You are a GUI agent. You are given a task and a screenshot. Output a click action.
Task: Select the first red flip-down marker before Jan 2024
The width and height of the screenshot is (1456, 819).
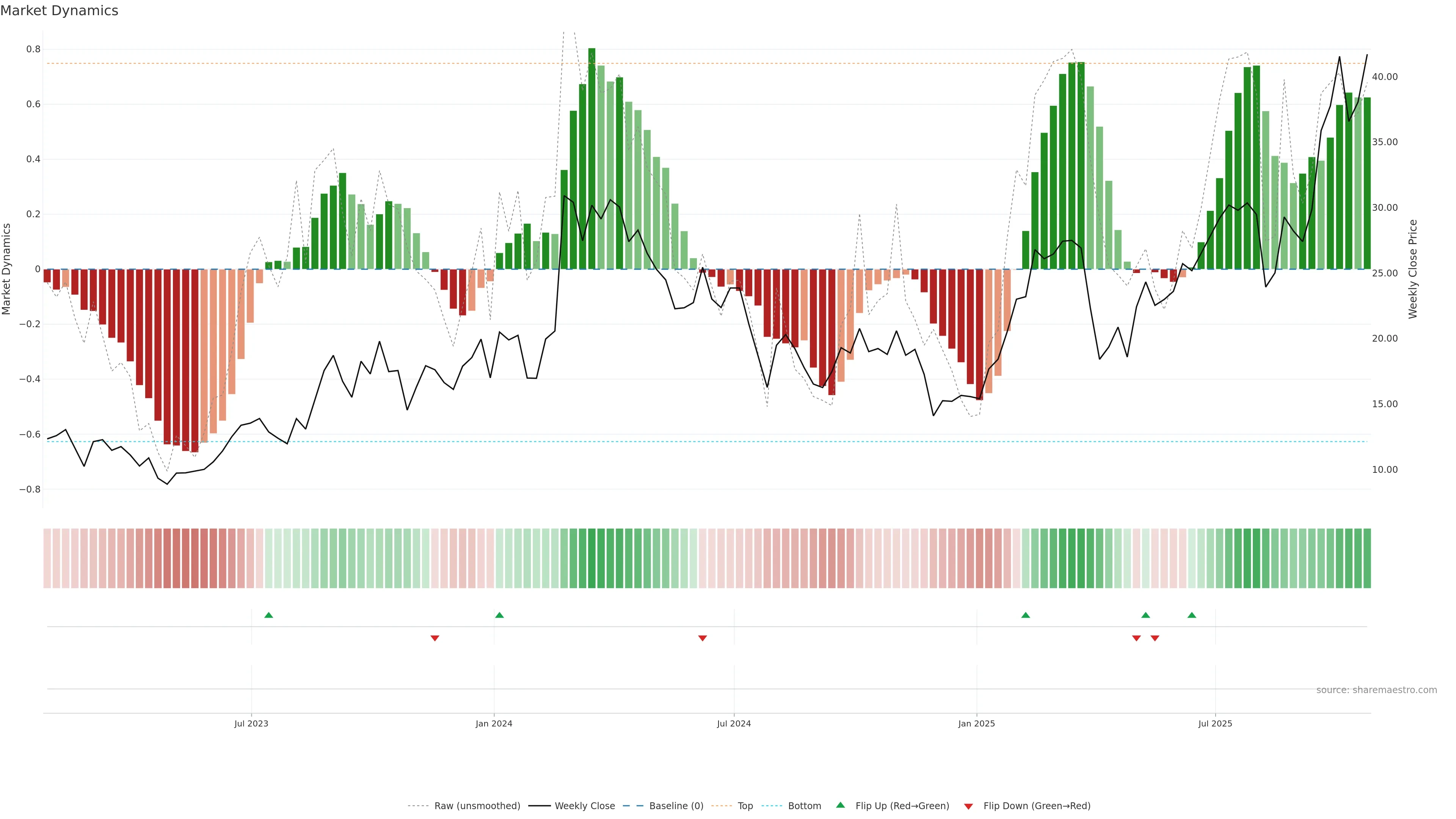point(435,638)
